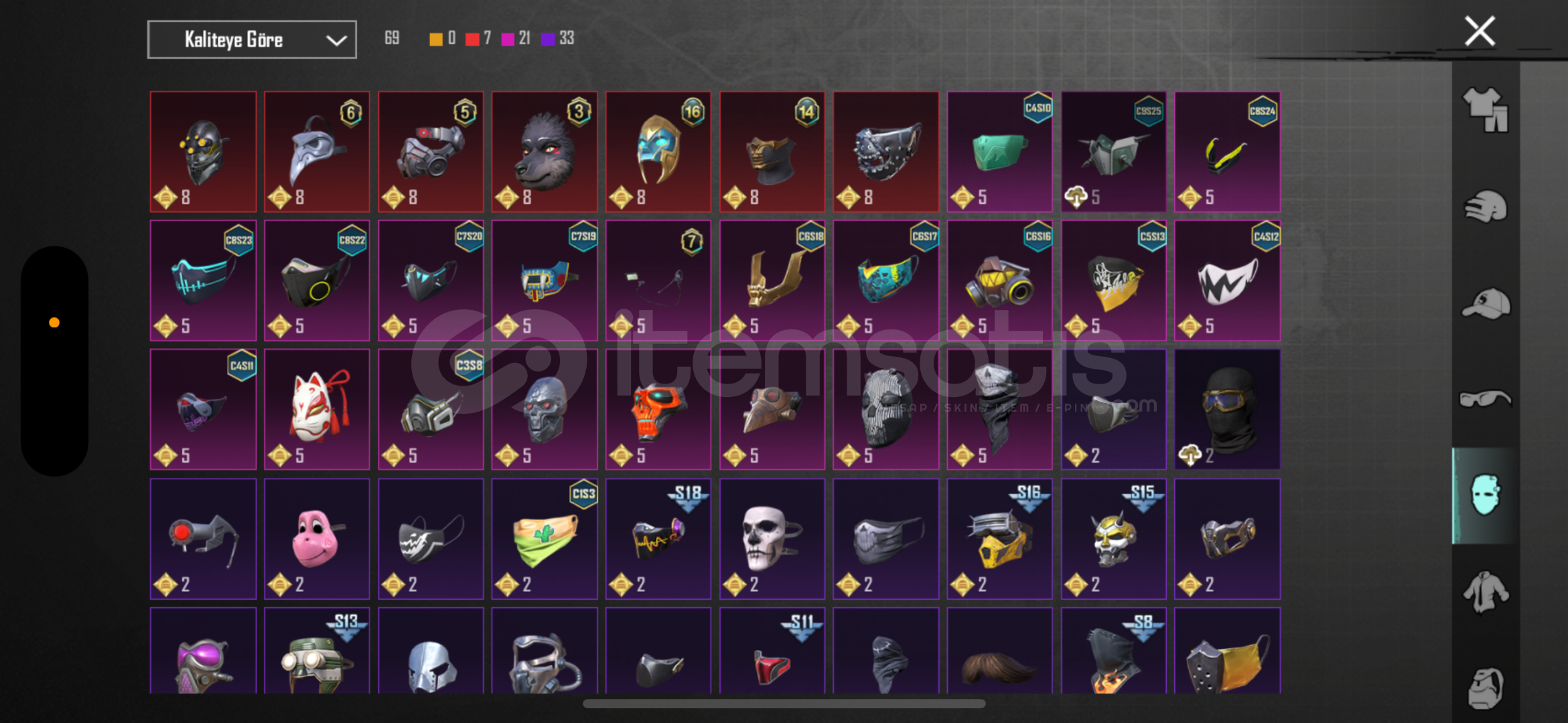Choose the pink dinosaur mask
The image size is (1568, 723).
coord(317,539)
